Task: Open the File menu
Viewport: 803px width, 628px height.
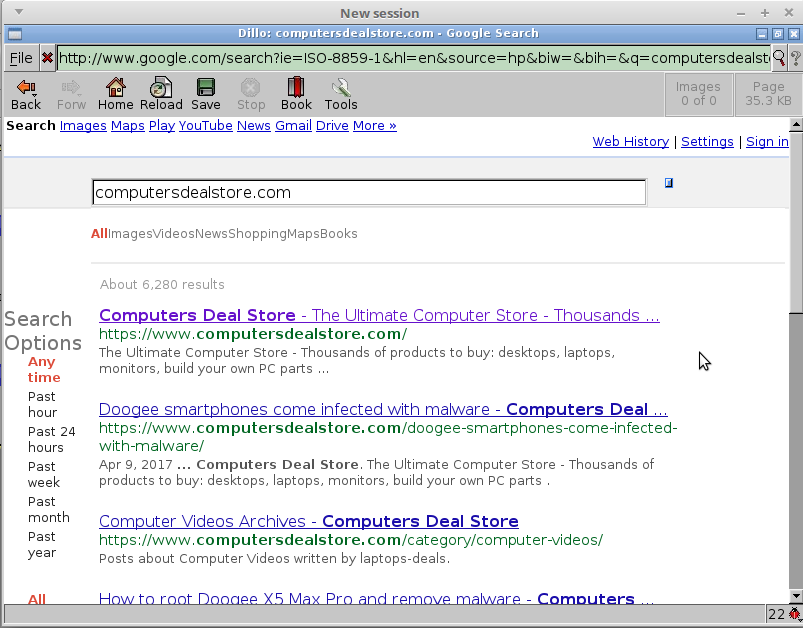Action: point(21,58)
